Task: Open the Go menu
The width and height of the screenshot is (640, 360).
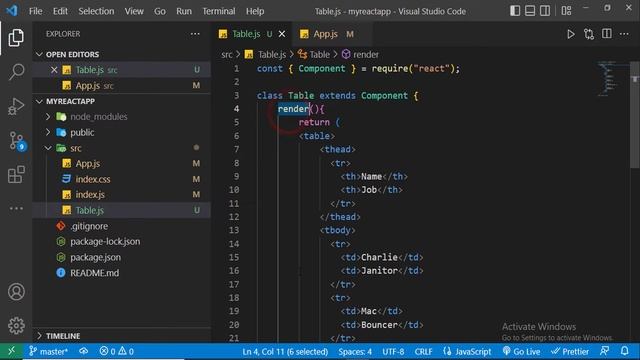Action: [160, 11]
